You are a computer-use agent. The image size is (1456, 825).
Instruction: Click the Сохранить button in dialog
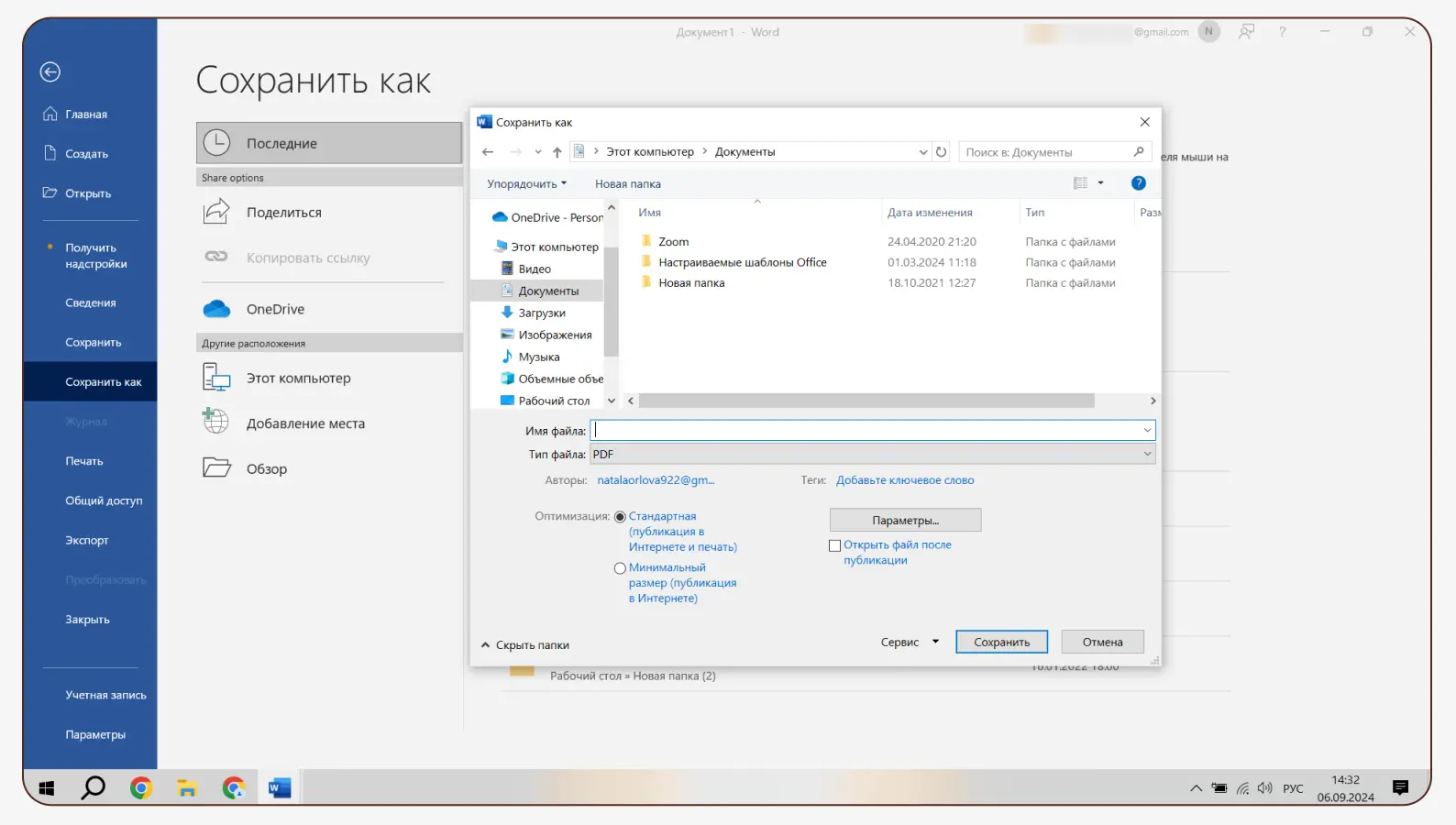tap(1001, 643)
